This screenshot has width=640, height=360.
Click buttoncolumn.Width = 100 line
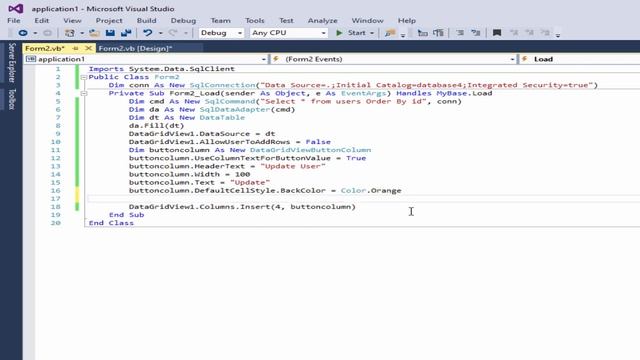[x=189, y=174]
